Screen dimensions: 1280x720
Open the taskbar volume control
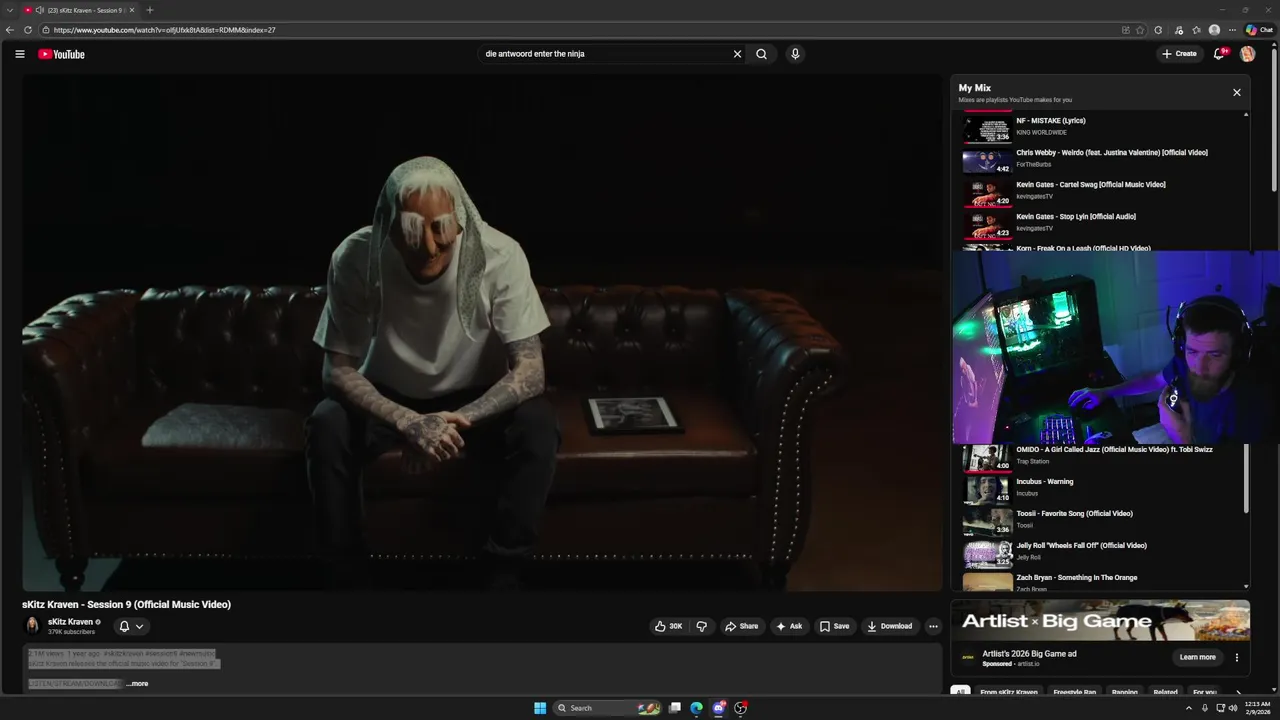point(1234,708)
